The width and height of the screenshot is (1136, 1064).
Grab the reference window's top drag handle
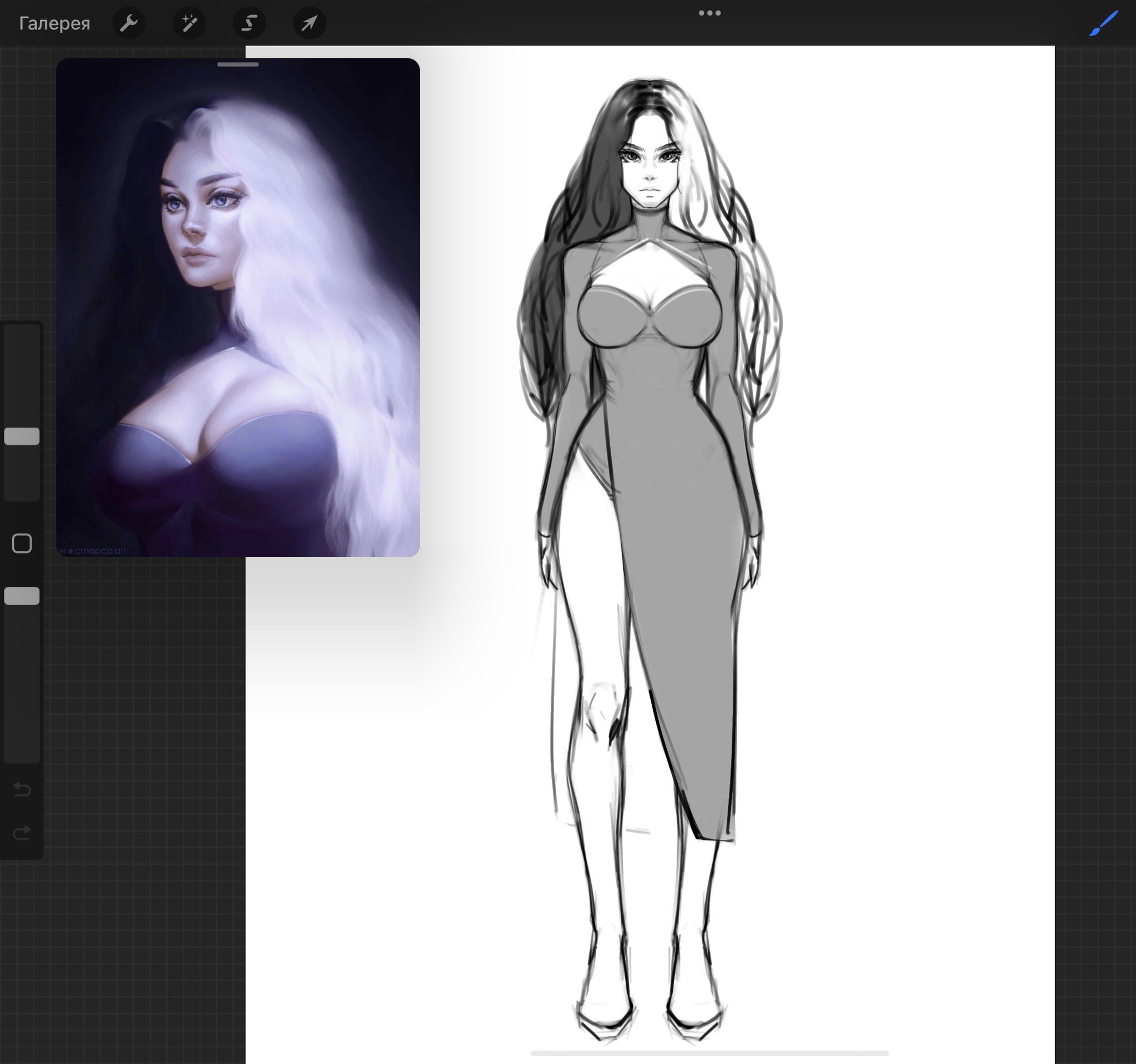click(x=238, y=64)
